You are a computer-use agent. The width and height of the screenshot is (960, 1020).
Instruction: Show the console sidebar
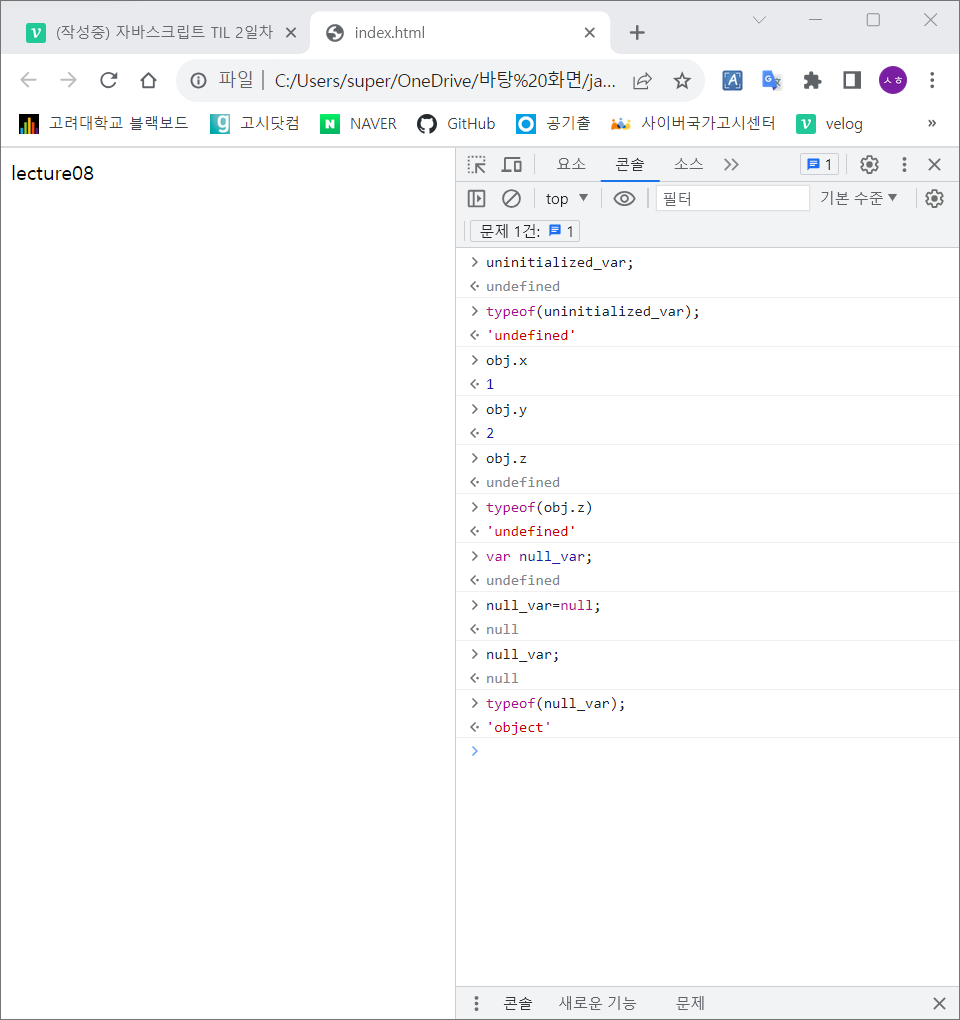pos(477,198)
